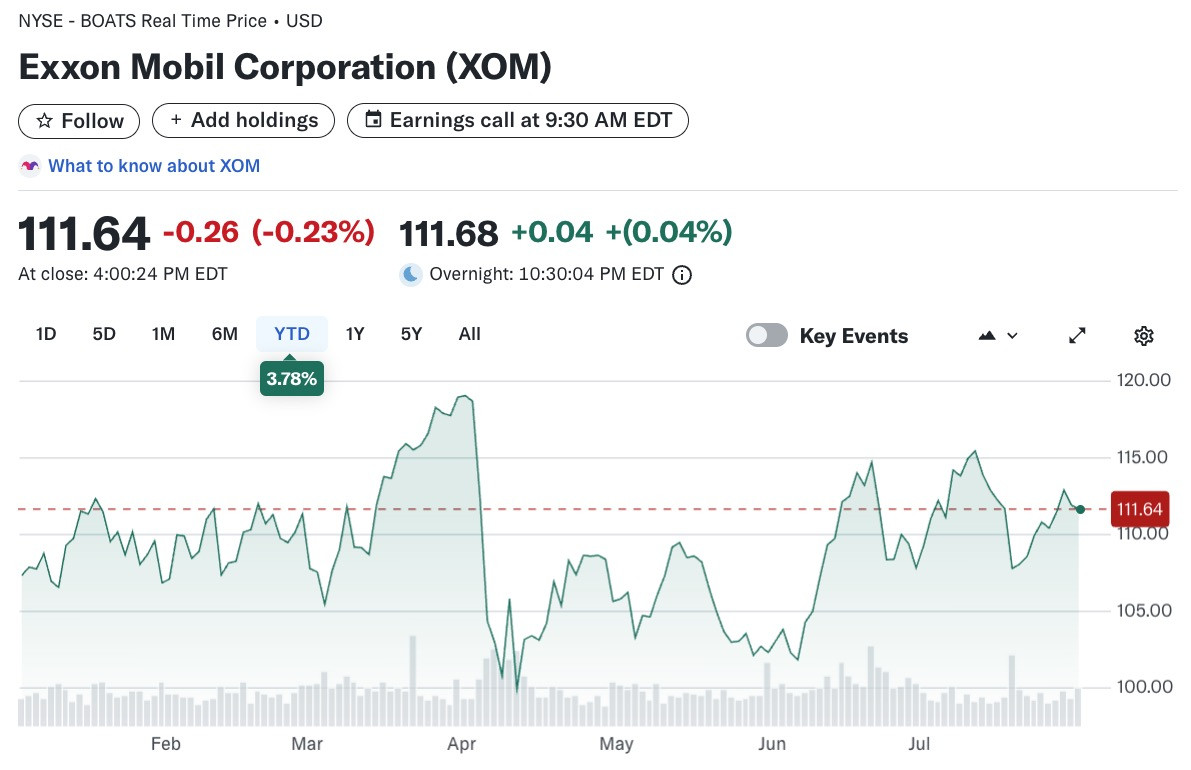
Task: Click the 115.00 axis label
Action: (x=1142, y=457)
